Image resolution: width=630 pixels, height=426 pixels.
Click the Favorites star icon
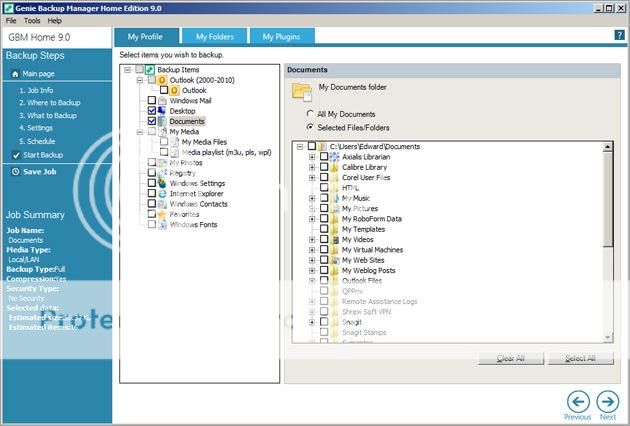point(162,214)
